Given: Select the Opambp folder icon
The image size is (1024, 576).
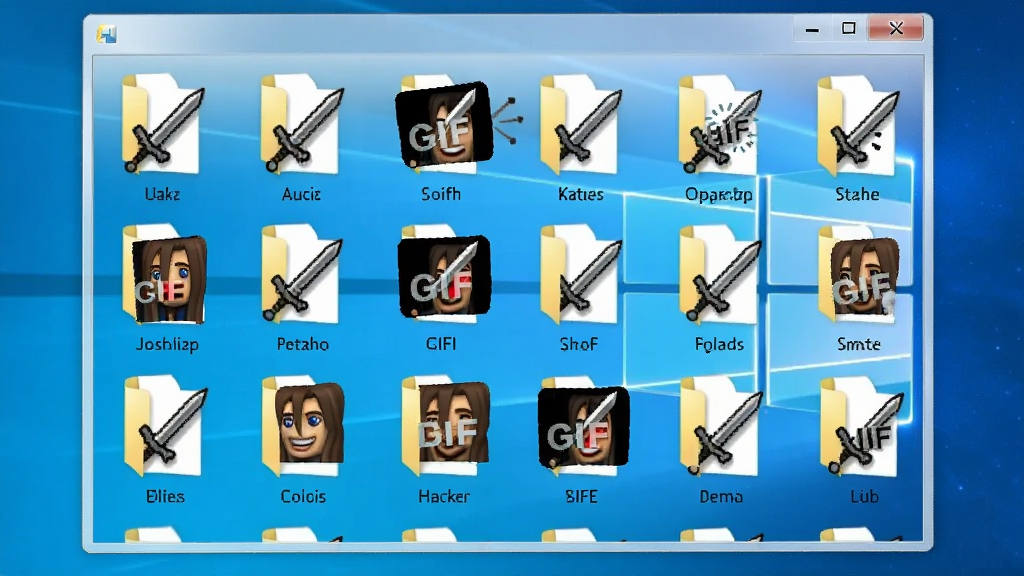Looking at the screenshot, I should [719, 124].
